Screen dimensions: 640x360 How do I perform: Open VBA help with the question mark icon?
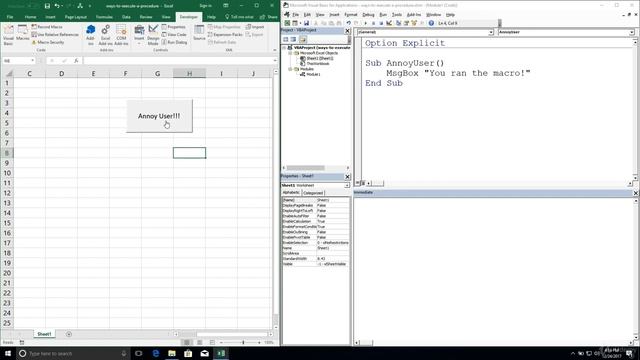(431, 23)
